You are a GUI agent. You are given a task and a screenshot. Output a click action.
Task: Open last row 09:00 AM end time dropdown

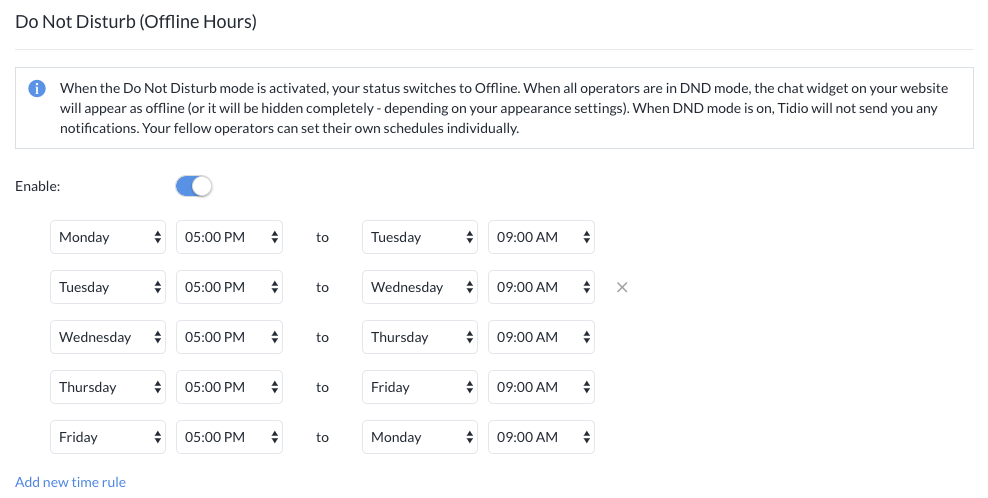541,437
